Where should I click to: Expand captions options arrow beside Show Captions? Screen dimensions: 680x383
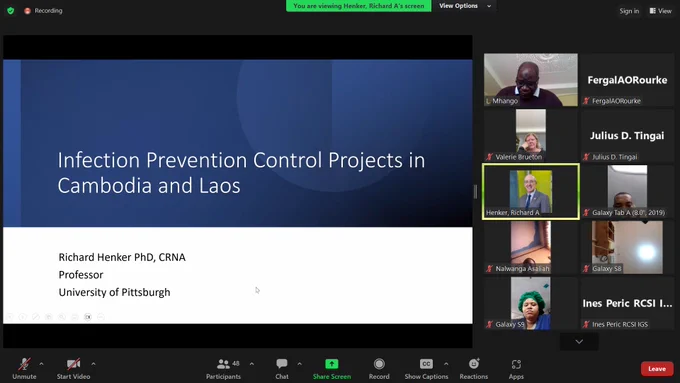coord(446,364)
